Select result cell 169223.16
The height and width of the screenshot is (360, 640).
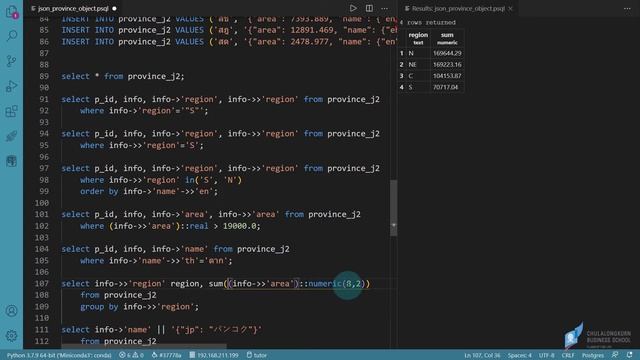447,64
